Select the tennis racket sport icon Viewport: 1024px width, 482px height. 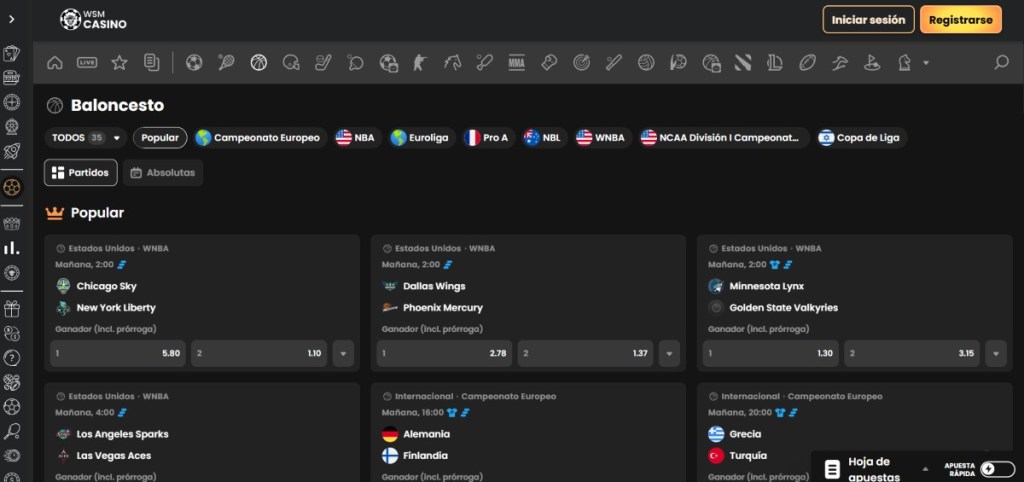coord(226,63)
